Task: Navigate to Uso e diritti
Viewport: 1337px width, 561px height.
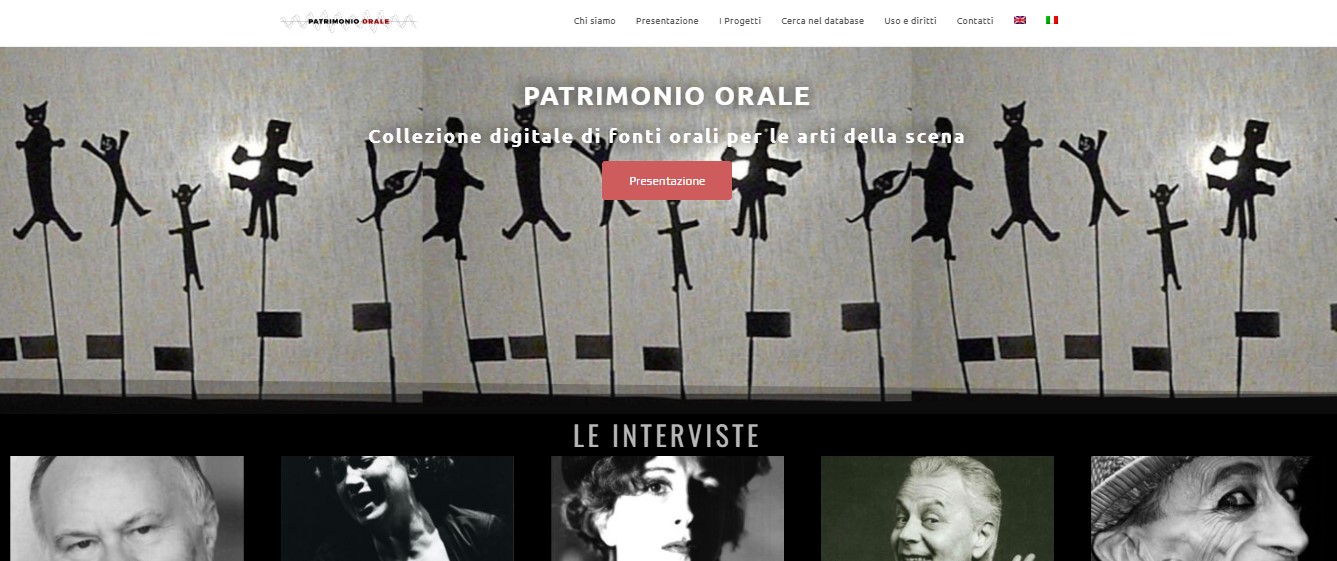Action: 910,21
